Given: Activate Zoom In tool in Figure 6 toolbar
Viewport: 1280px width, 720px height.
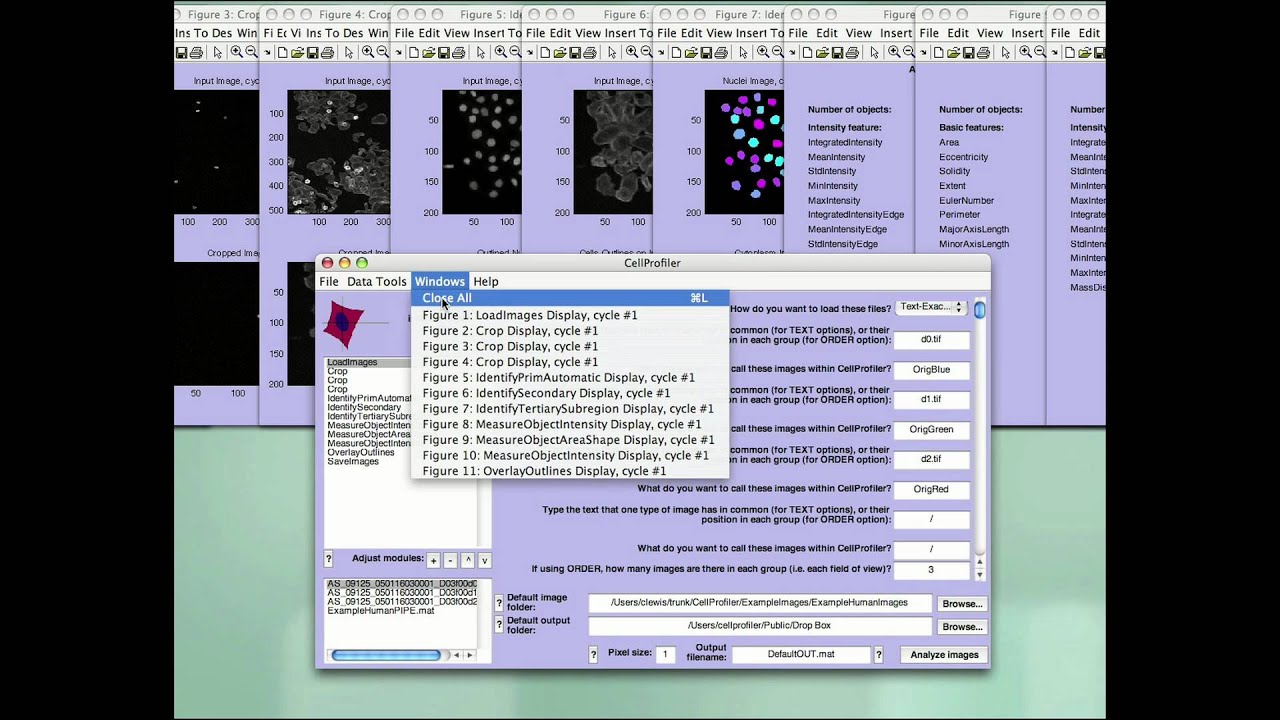Looking at the screenshot, I should coord(631,52).
